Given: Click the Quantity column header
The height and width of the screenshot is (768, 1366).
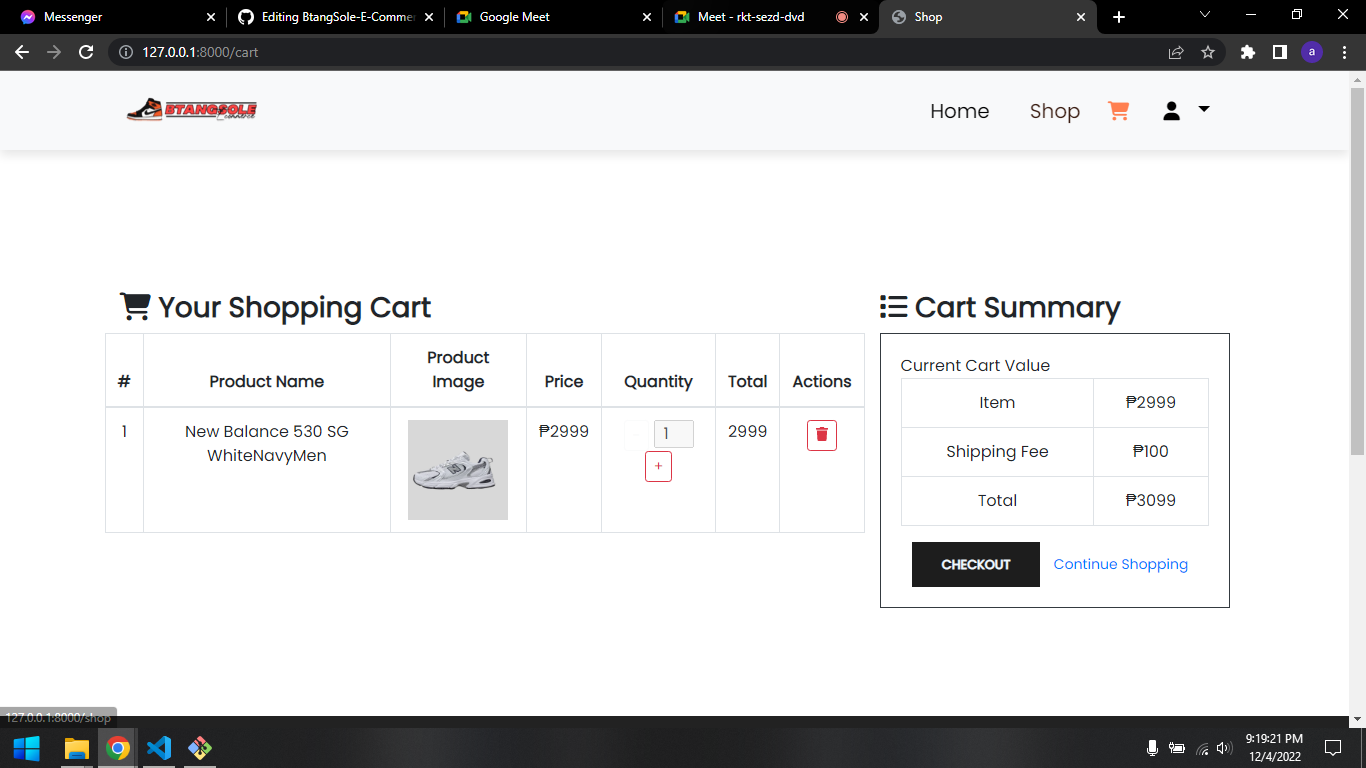Looking at the screenshot, I should coord(658,381).
